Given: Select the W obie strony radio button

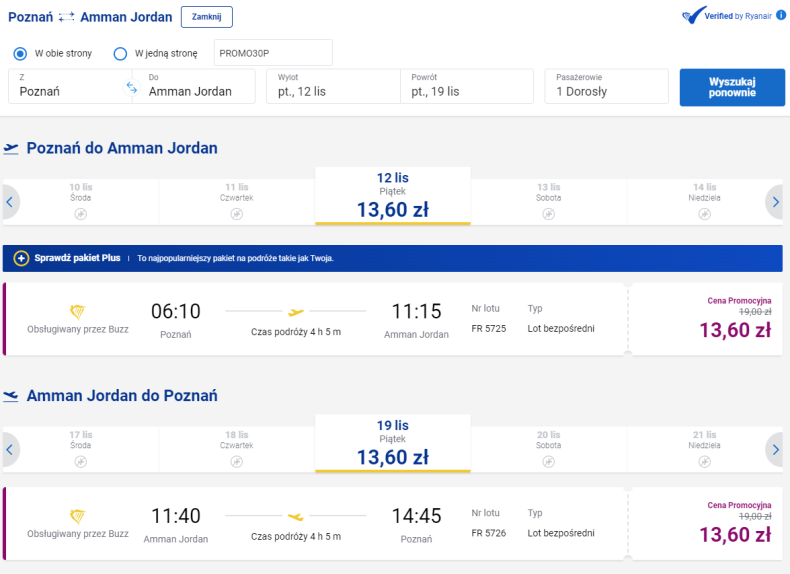Looking at the screenshot, I should click(x=21, y=53).
